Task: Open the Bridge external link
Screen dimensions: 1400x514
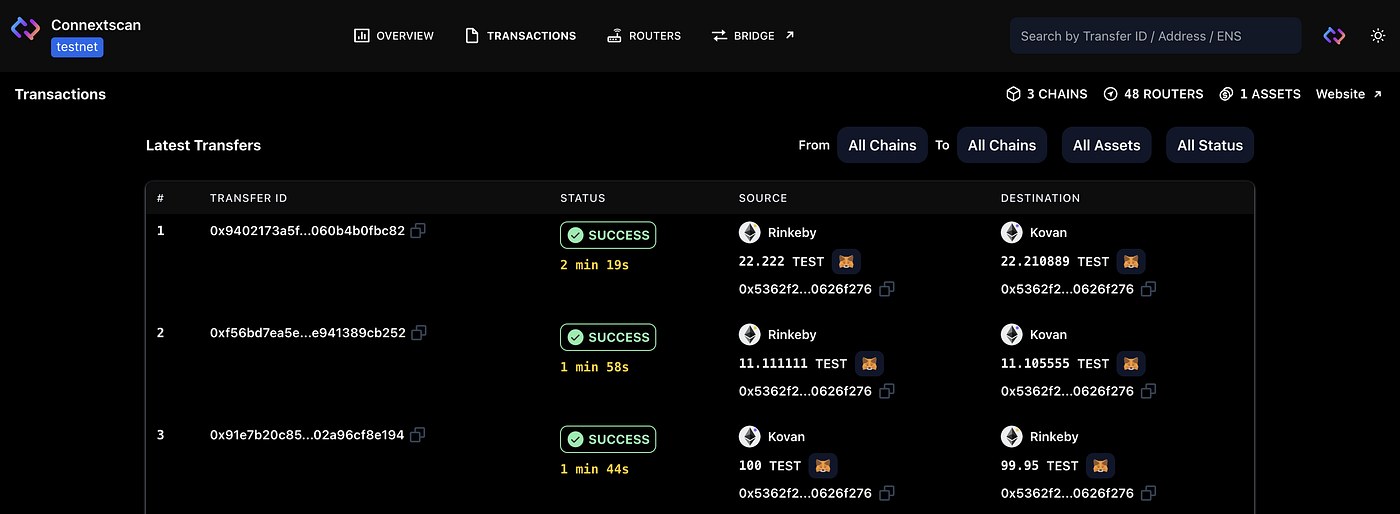Action: tap(753, 36)
